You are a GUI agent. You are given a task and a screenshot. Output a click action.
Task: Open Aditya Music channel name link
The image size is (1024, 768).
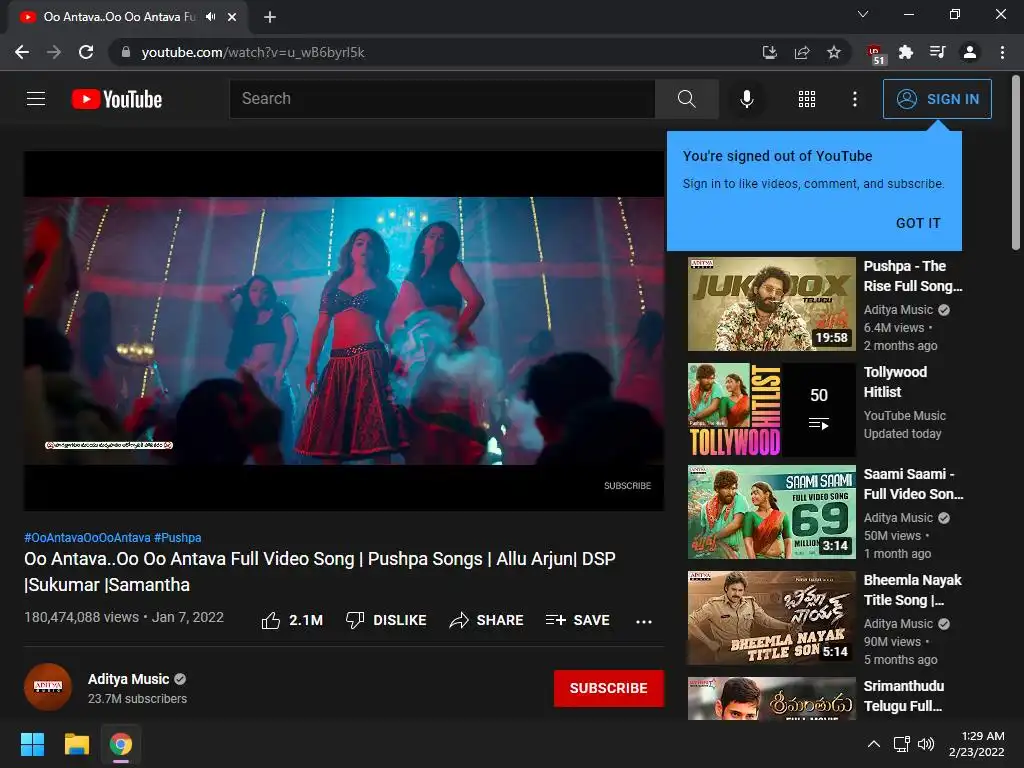pos(129,679)
